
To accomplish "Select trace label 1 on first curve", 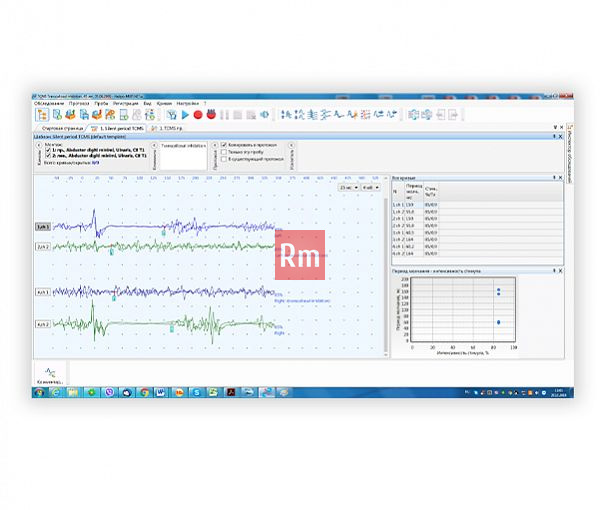I will pyautogui.click(x=43, y=227).
